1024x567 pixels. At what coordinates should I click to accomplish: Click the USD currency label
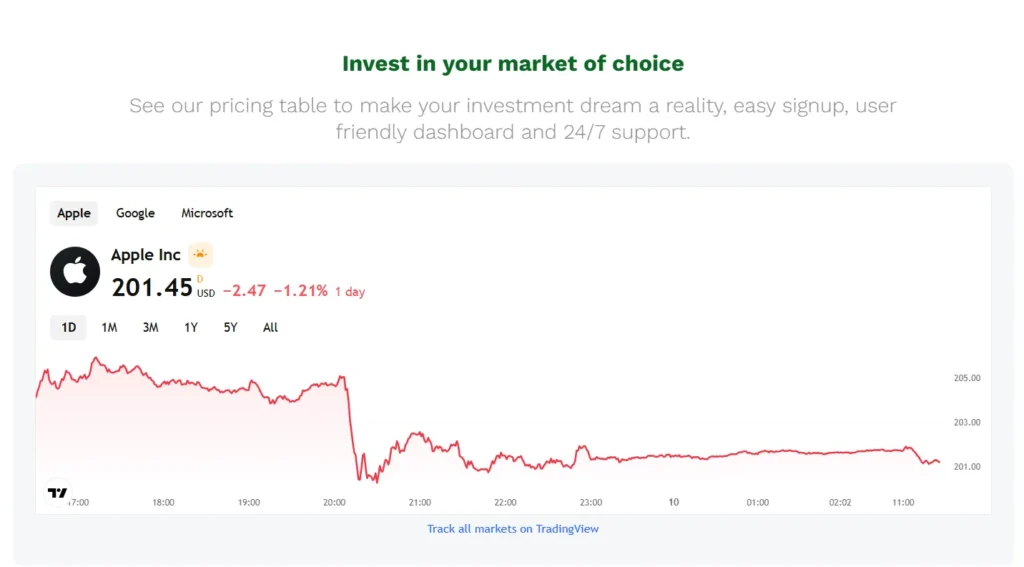(206, 294)
